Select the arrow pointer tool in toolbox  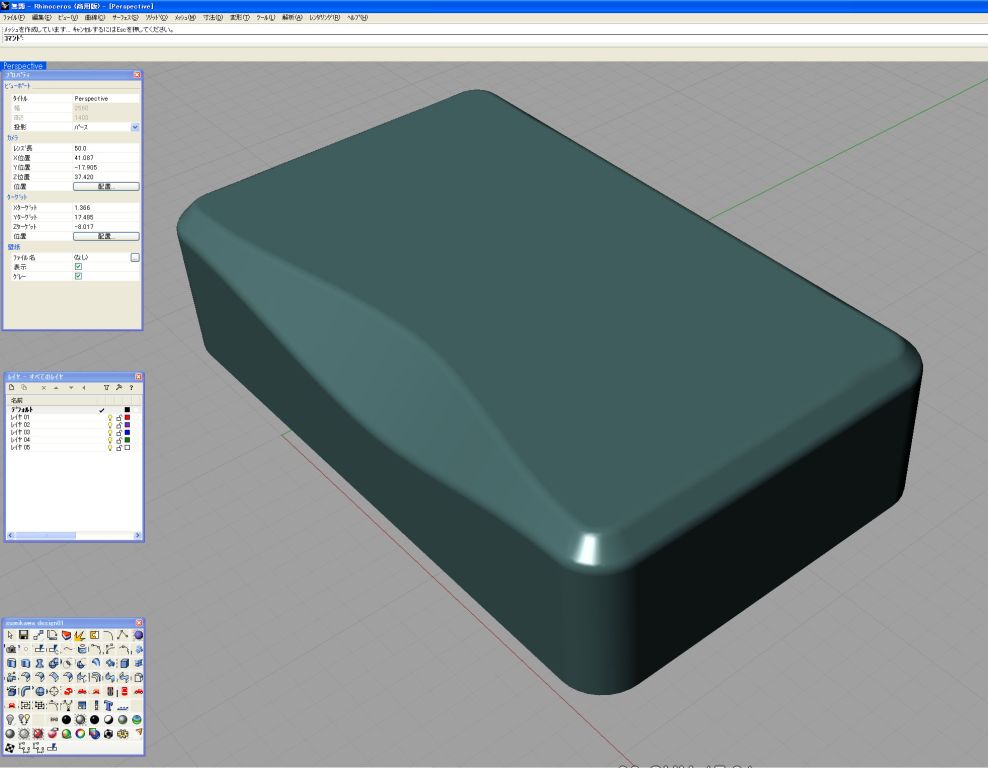[11, 635]
